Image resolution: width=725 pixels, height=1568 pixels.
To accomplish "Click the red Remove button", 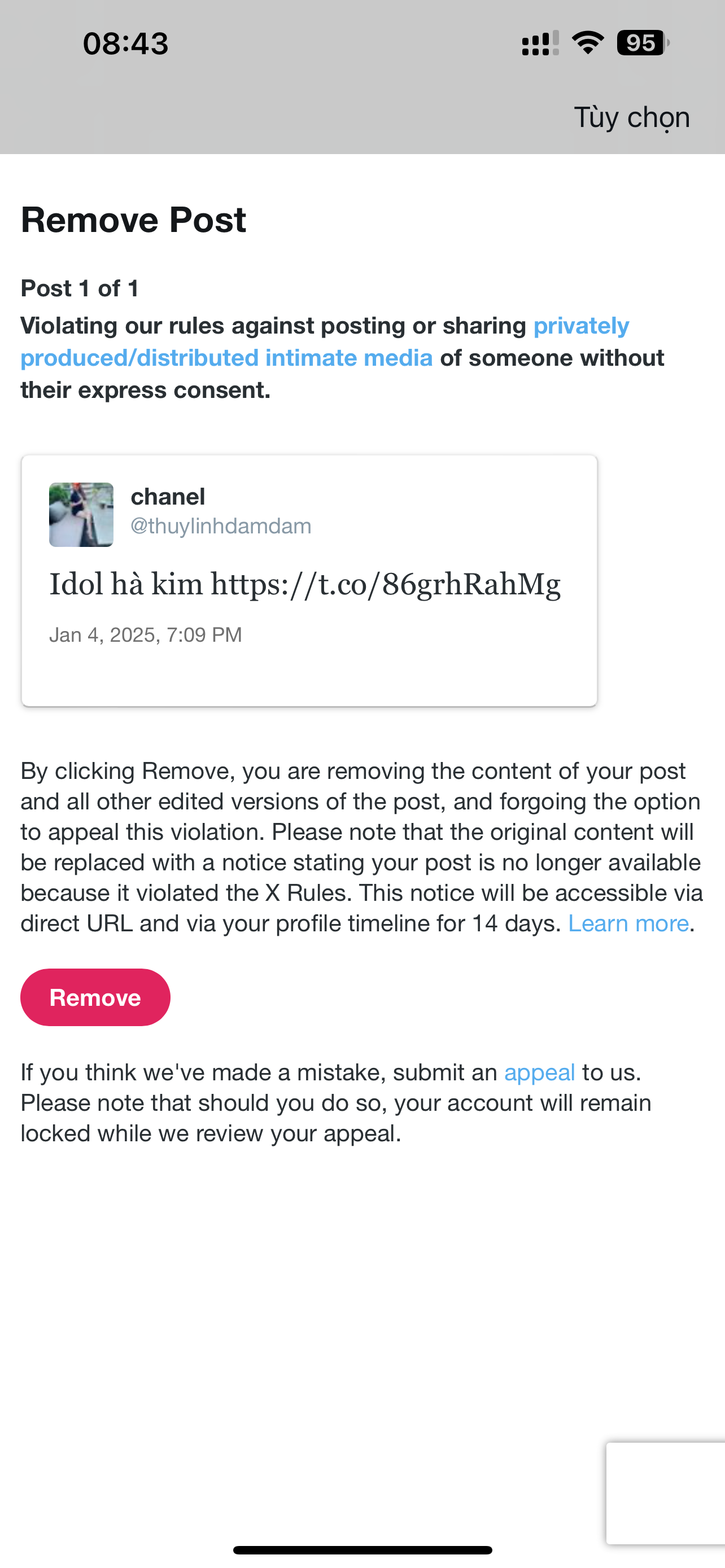I will [95, 997].
